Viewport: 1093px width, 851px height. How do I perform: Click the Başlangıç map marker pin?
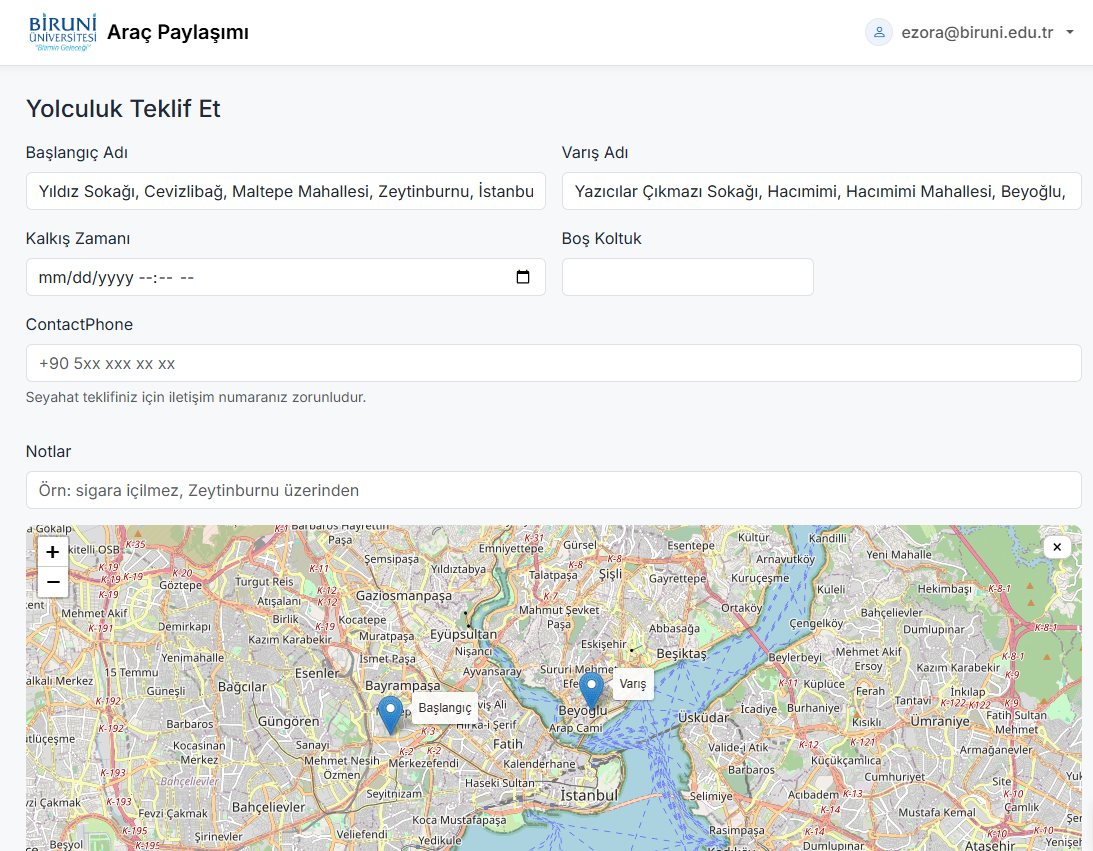coord(390,714)
